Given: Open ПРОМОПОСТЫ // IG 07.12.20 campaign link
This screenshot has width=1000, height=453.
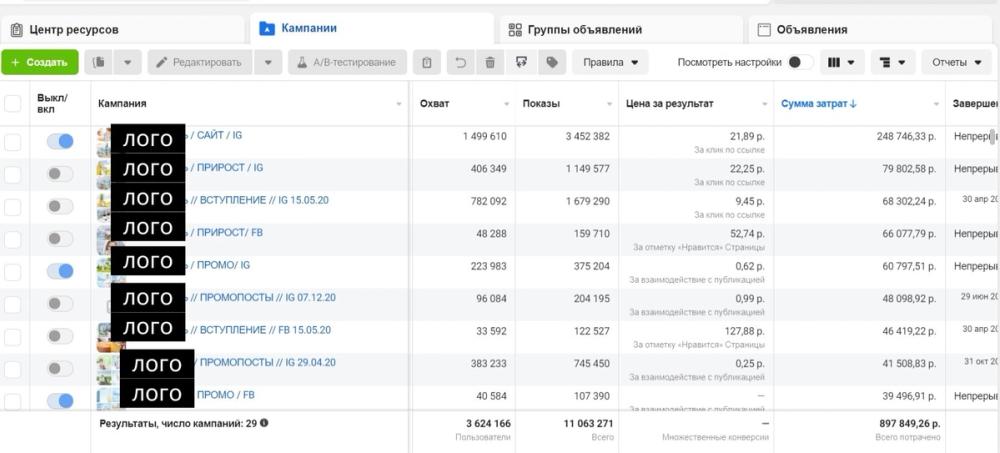Looking at the screenshot, I should click(x=261, y=298).
